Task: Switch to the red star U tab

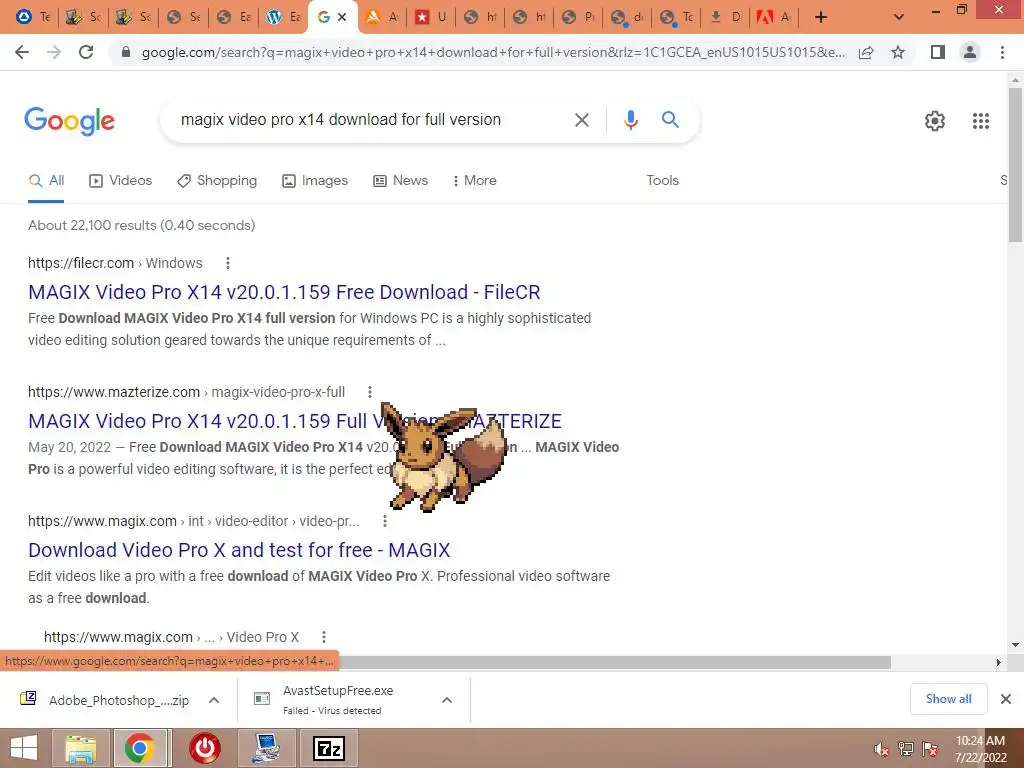Action: (430, 17)
